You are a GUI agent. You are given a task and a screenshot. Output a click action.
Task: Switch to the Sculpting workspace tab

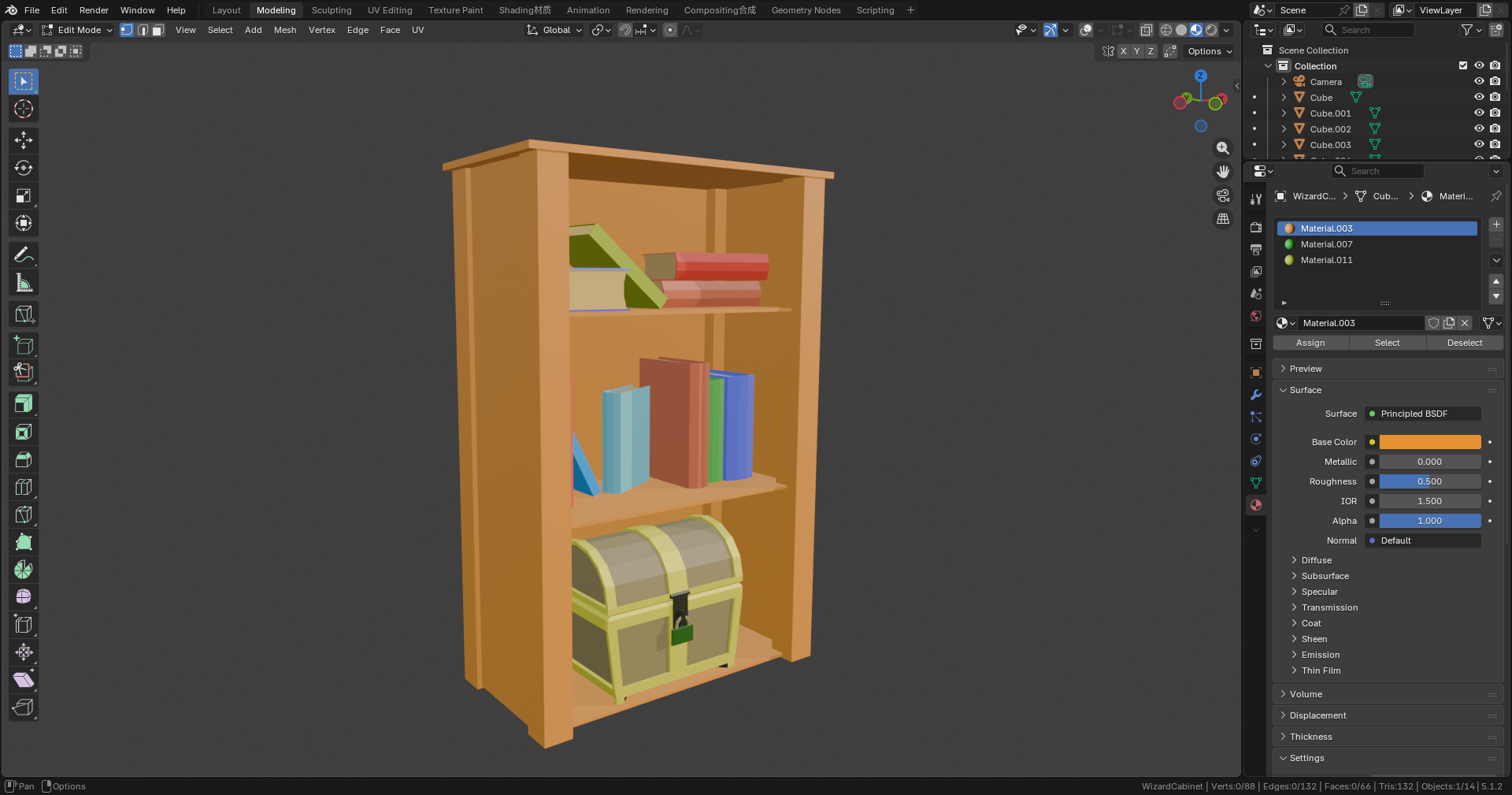point(332,10)
